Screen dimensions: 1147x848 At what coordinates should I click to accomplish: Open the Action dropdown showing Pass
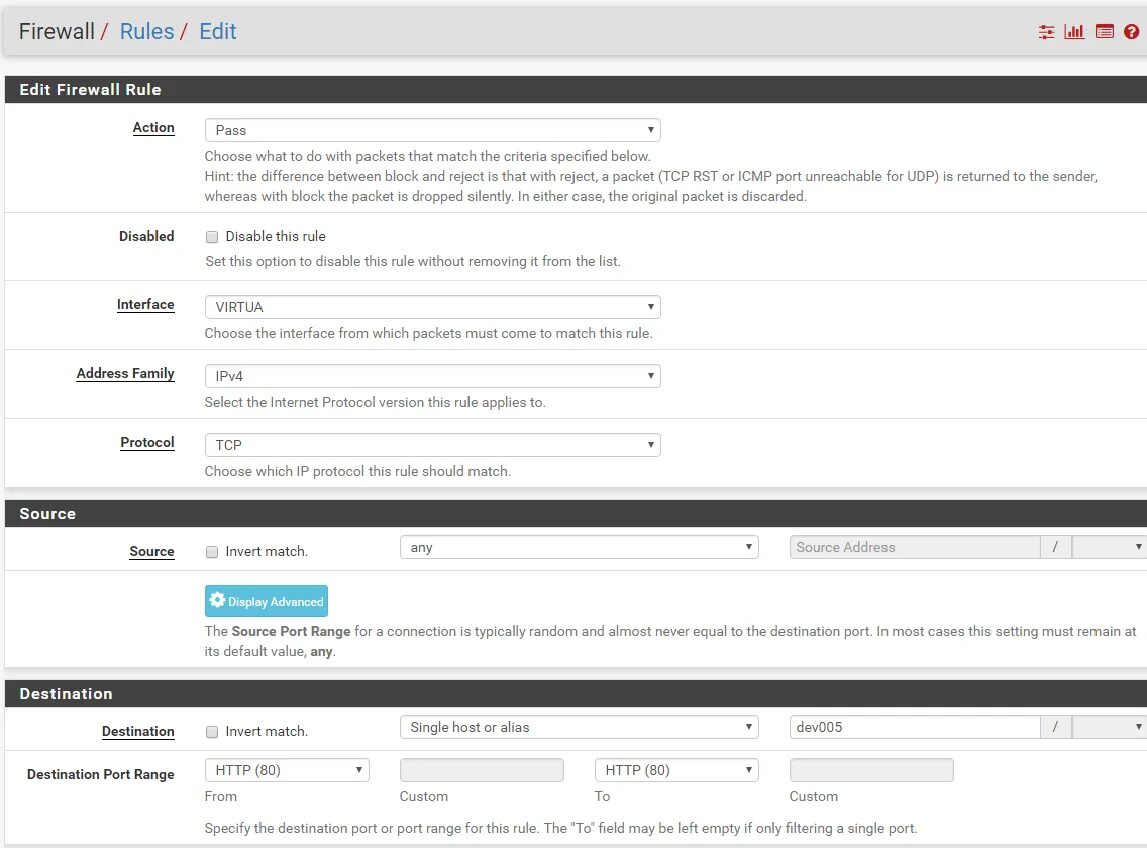point(432,130)
